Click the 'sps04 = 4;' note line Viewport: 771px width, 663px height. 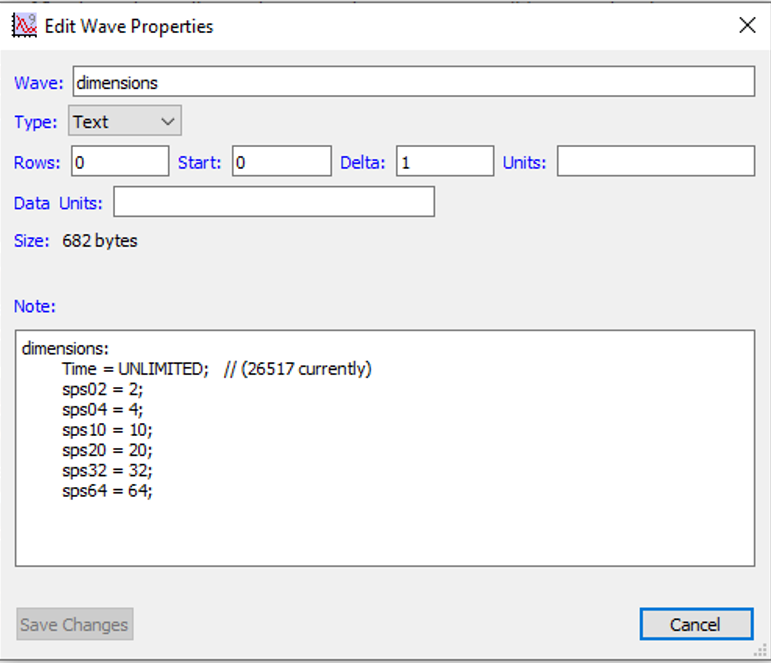point(102,410)
